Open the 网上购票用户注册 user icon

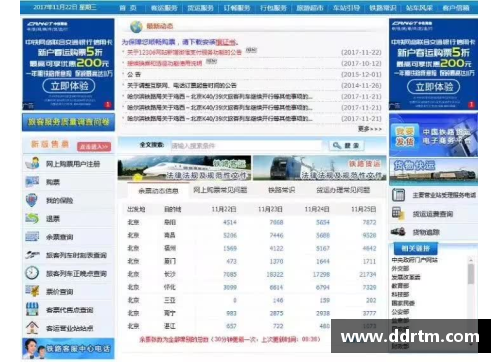click(33, 163)
